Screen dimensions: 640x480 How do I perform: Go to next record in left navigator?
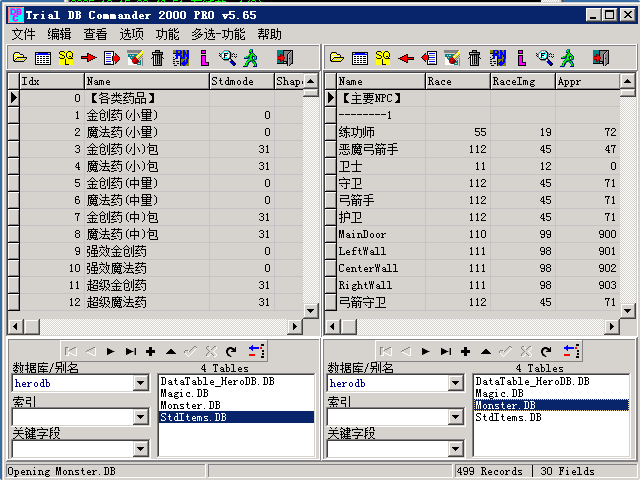[110, 351]
